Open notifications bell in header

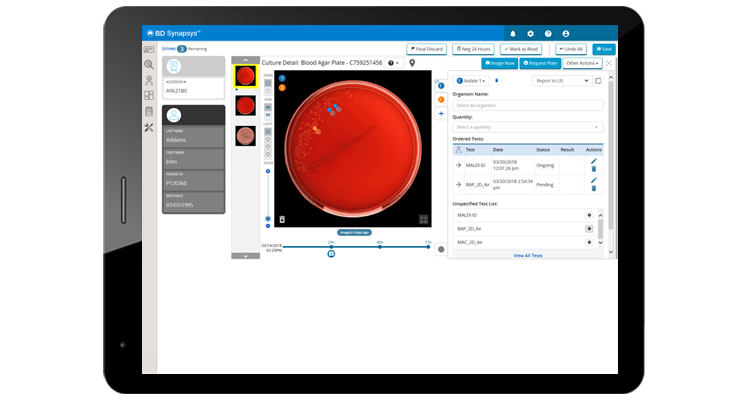[x=513, y=33]
